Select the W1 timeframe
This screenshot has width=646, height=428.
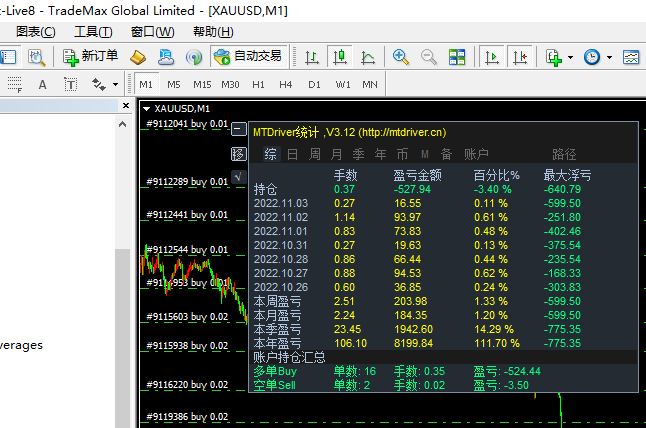pos(343,84)
